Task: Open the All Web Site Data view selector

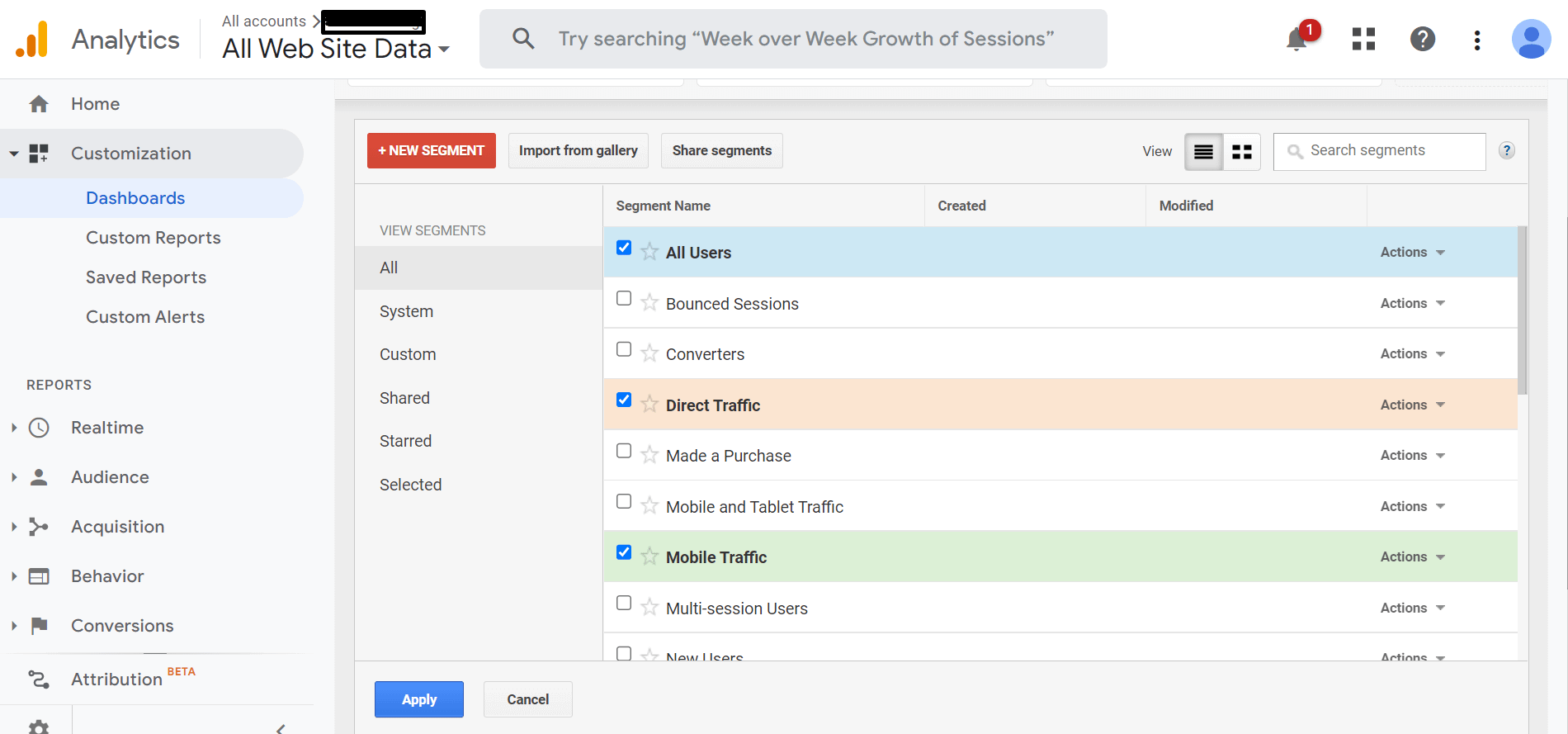Action: tap(336, 49)
